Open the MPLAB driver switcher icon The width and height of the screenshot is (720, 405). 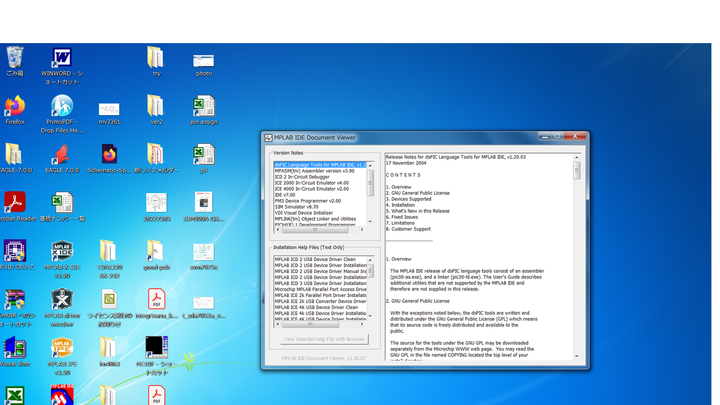(62, 300)
